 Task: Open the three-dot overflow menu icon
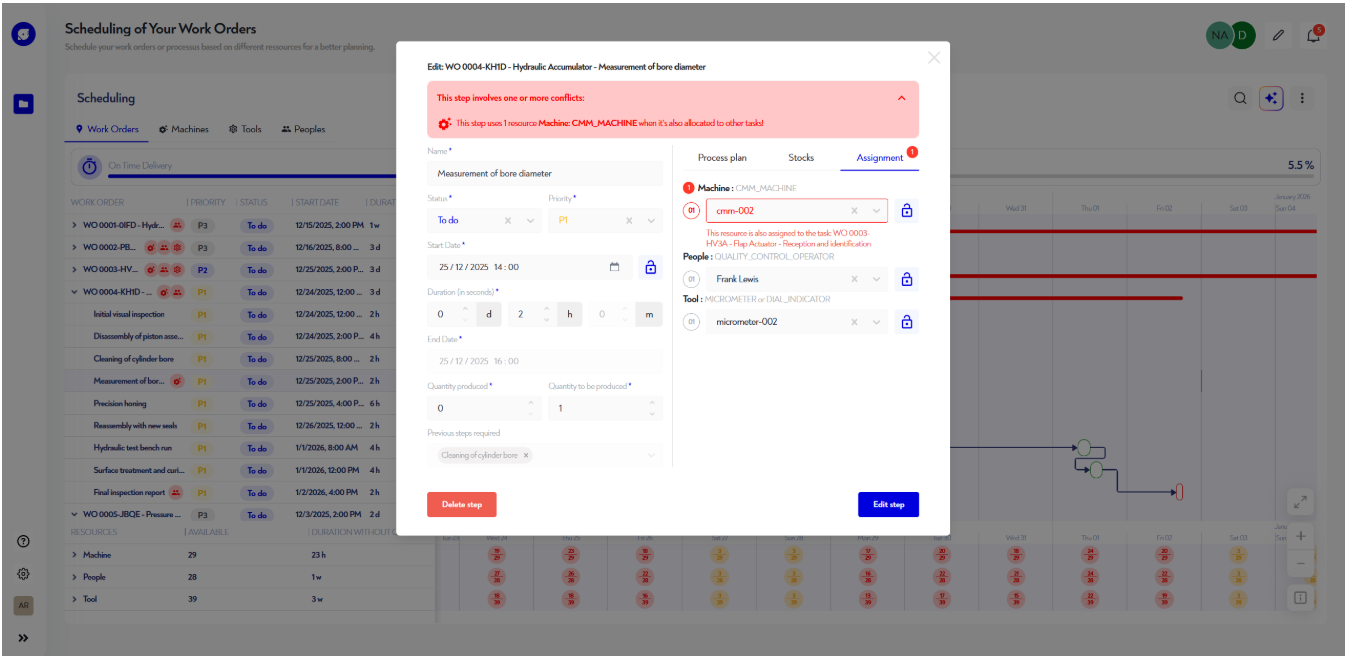(x=1303, y=98)
